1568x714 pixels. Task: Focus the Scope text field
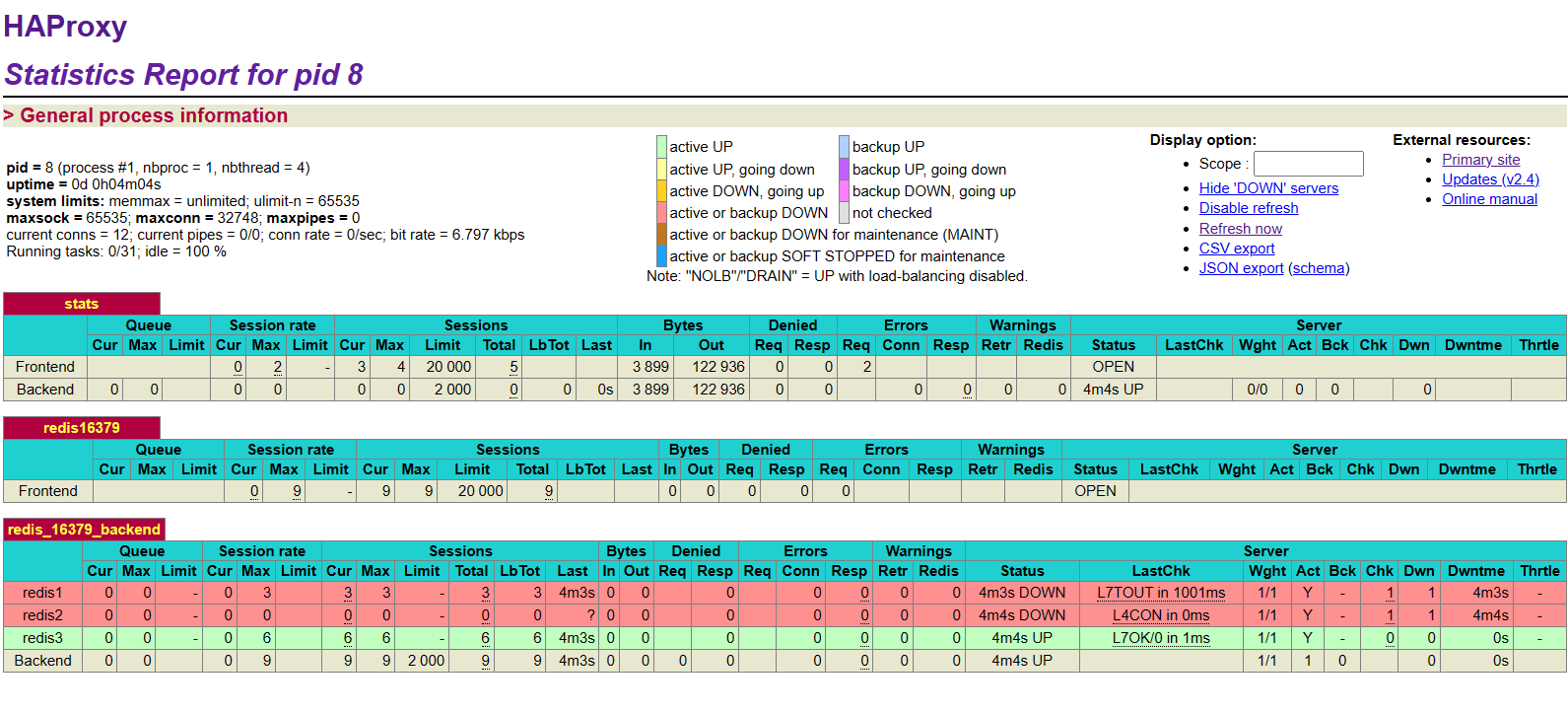[1308, 164]
